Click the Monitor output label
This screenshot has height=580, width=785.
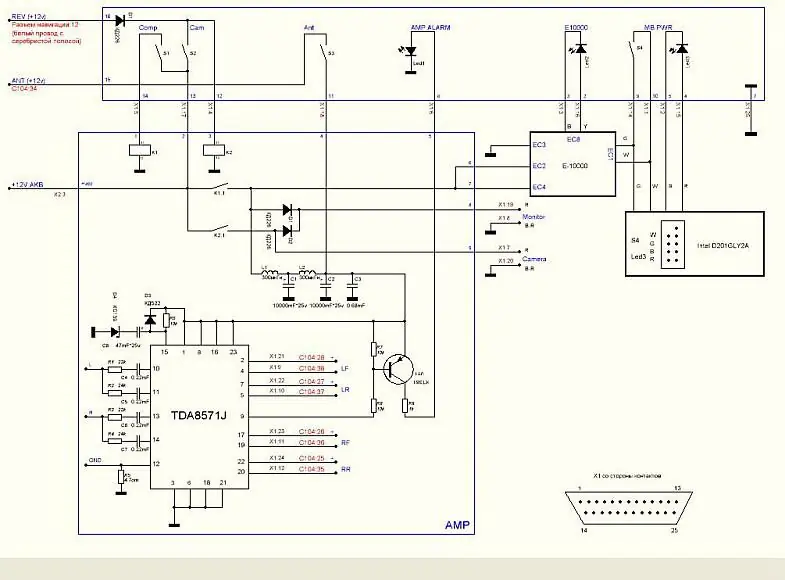[534, 217]
